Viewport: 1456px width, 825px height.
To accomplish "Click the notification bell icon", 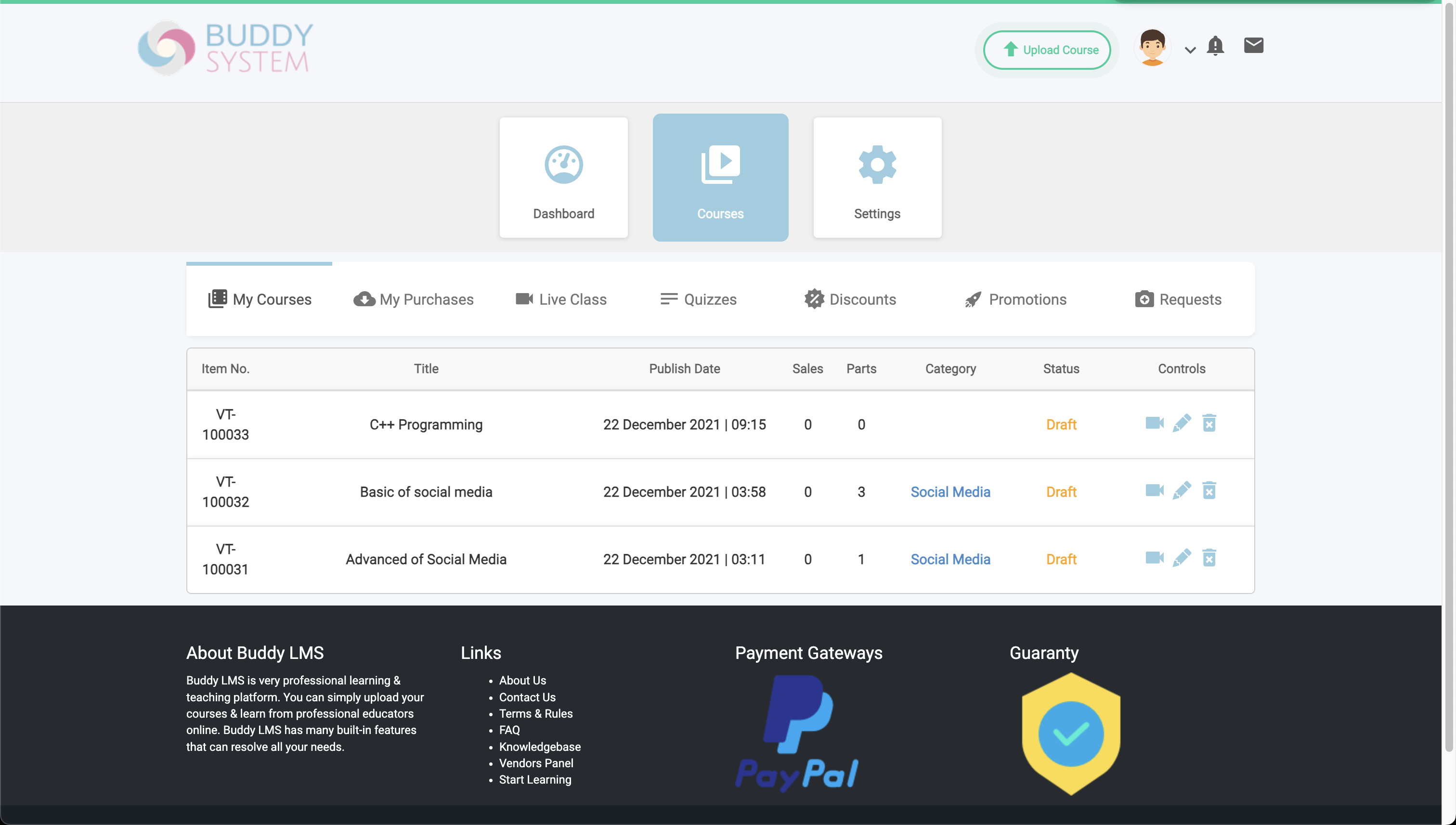I will click(1215, 46).
